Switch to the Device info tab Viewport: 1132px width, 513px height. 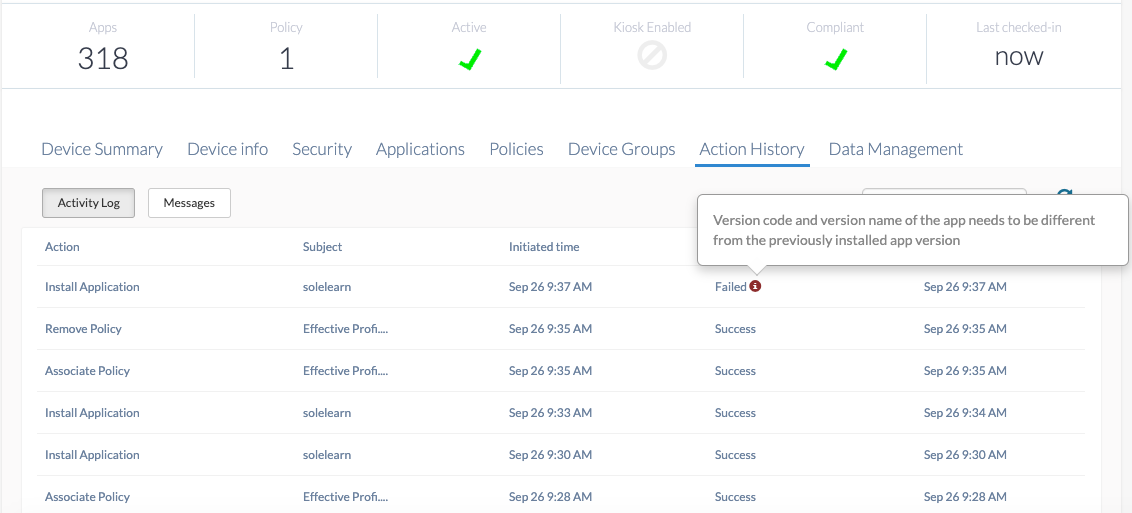coord(227,149)
